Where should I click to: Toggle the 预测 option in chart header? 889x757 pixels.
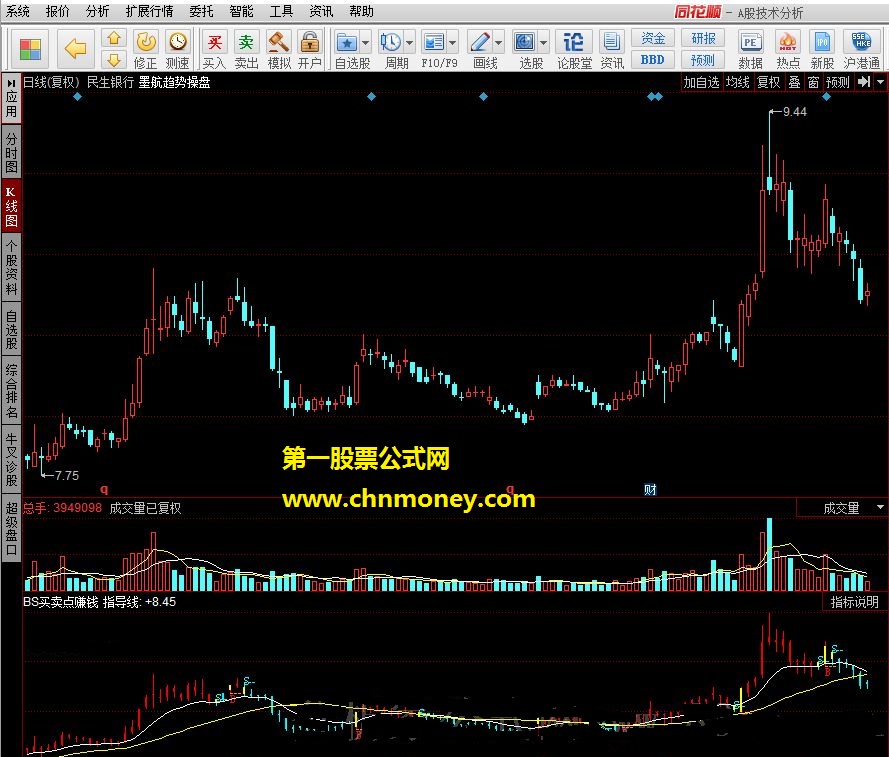point(837,82)
